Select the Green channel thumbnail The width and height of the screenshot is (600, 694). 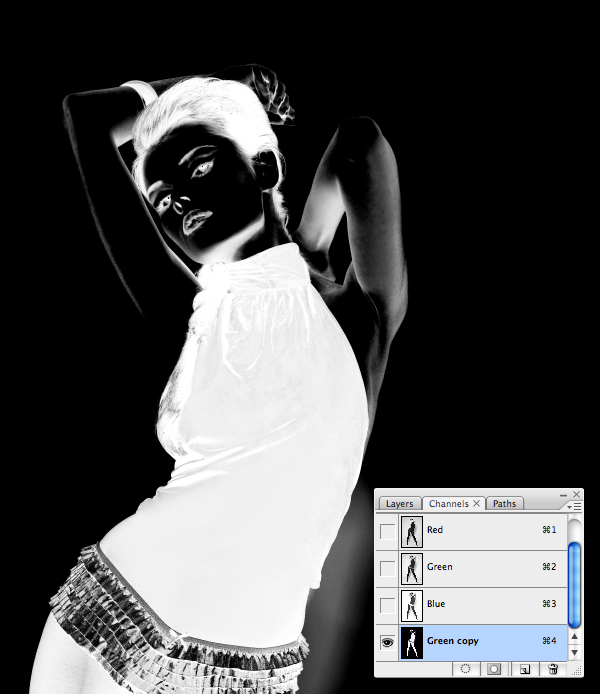pyautogui.click(x=412, y=569)
